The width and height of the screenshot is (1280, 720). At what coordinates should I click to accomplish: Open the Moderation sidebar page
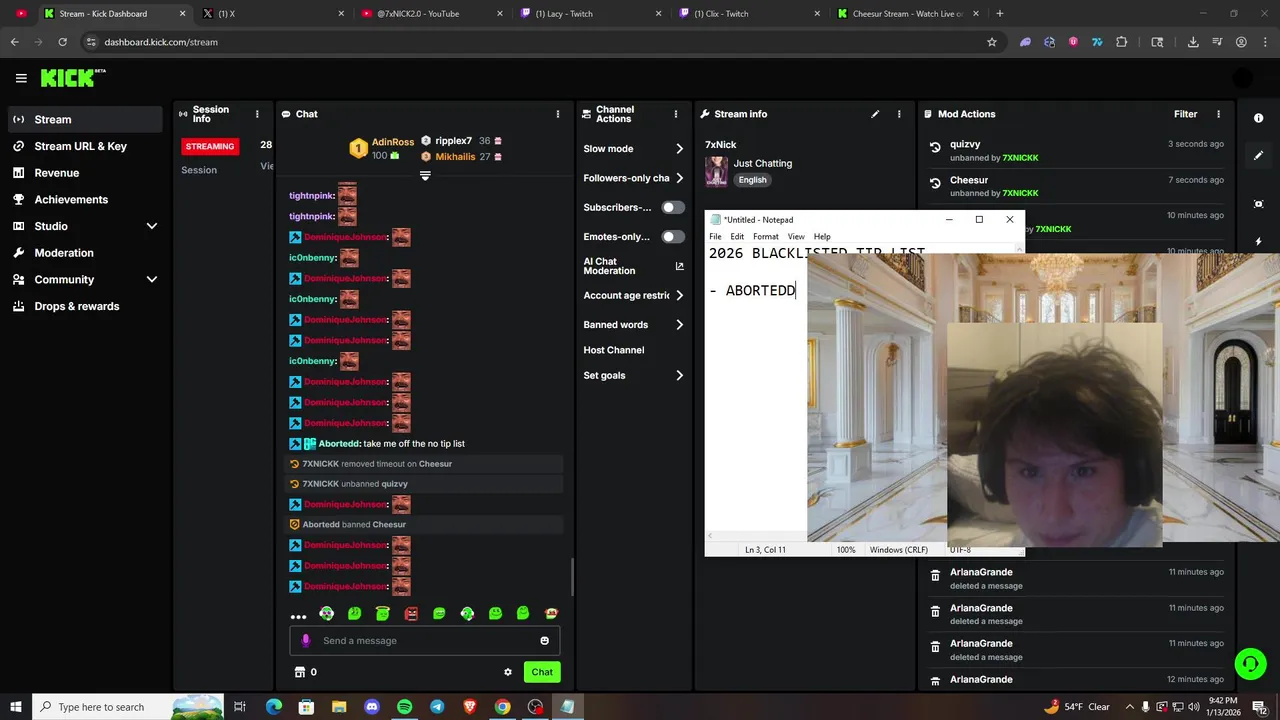(64, 253)
